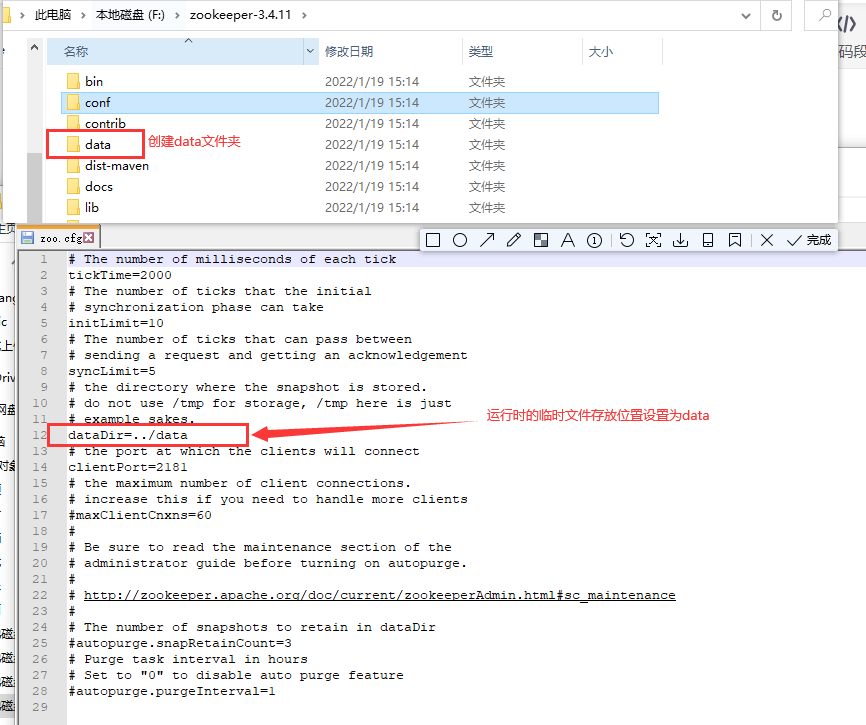Click the Explorer search magnifier icon

[x=825, y=15]
